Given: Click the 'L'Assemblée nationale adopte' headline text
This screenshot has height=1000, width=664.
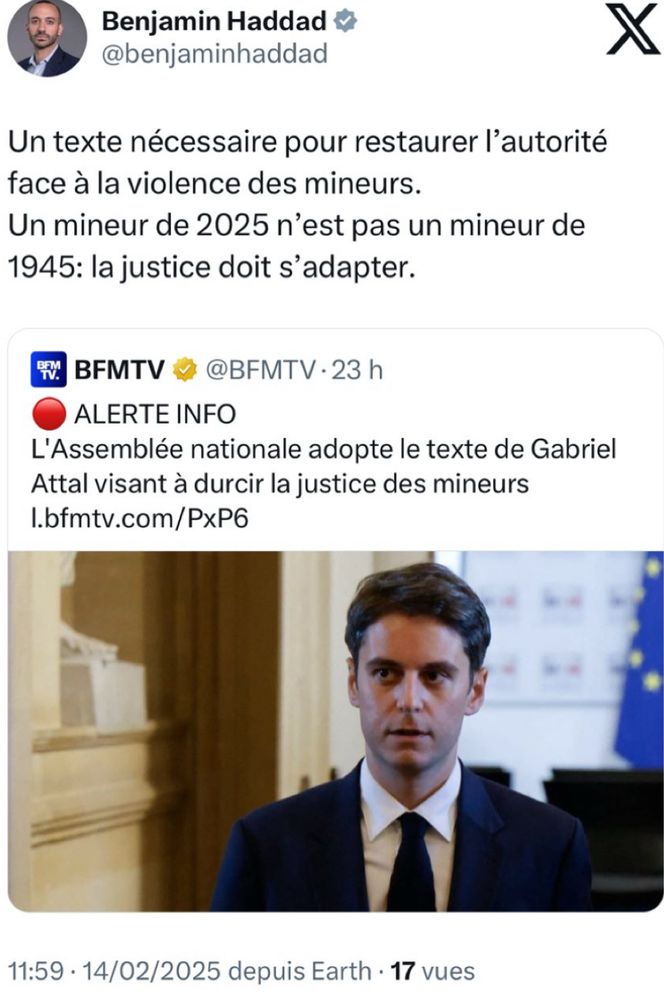Looking at the screenshot, I should pyautogui.click(x=324, y=466).
